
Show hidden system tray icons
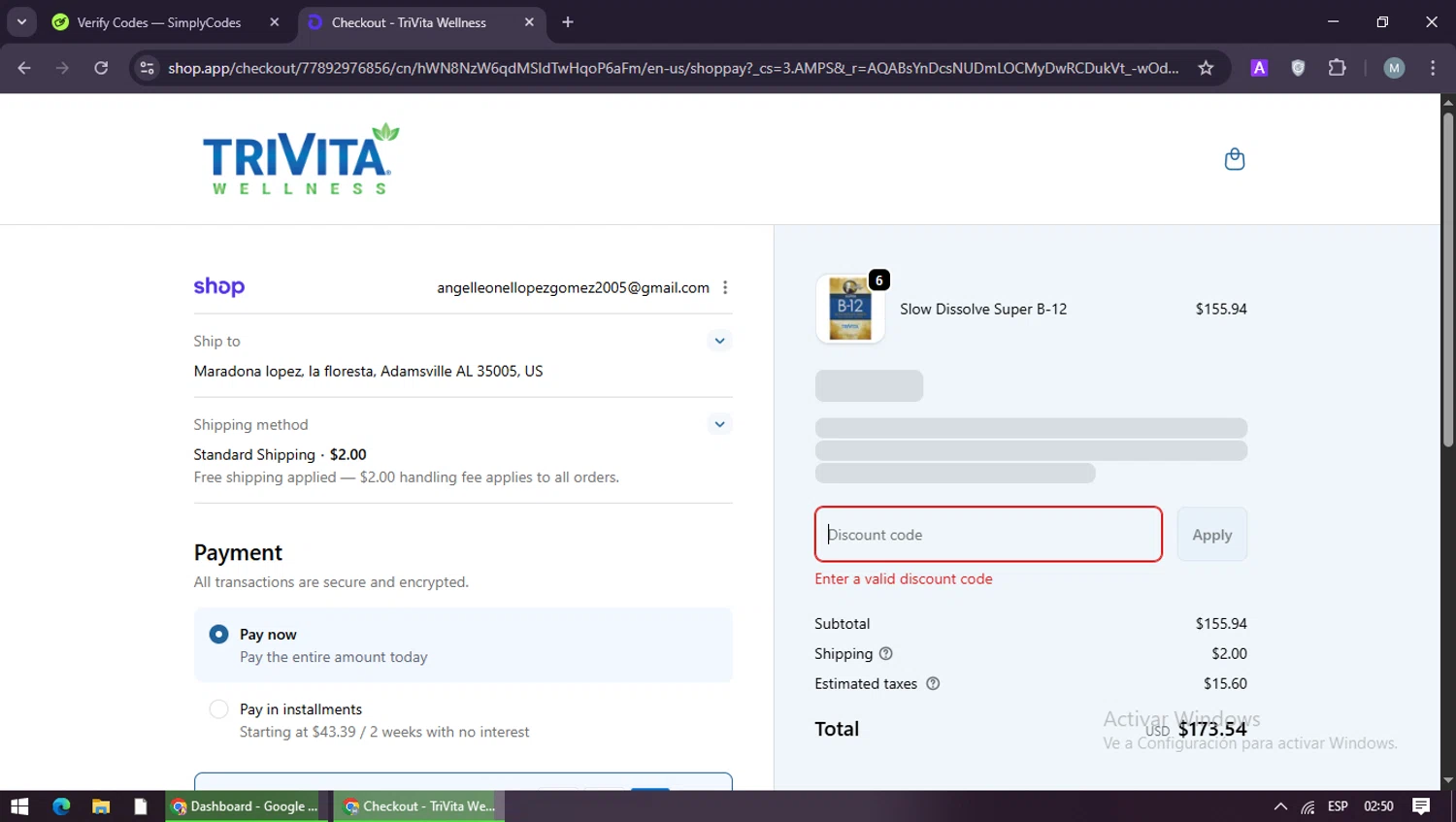(1280, 806)
